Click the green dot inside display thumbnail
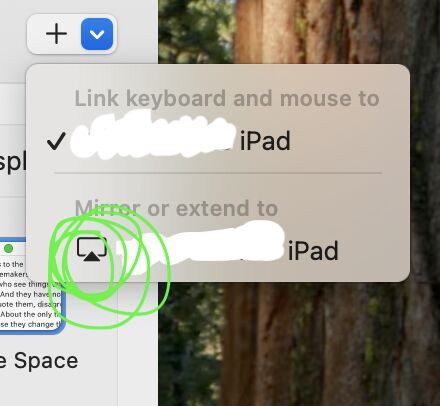The width and height of the screenshot is (440, 406). coord(9,248)
